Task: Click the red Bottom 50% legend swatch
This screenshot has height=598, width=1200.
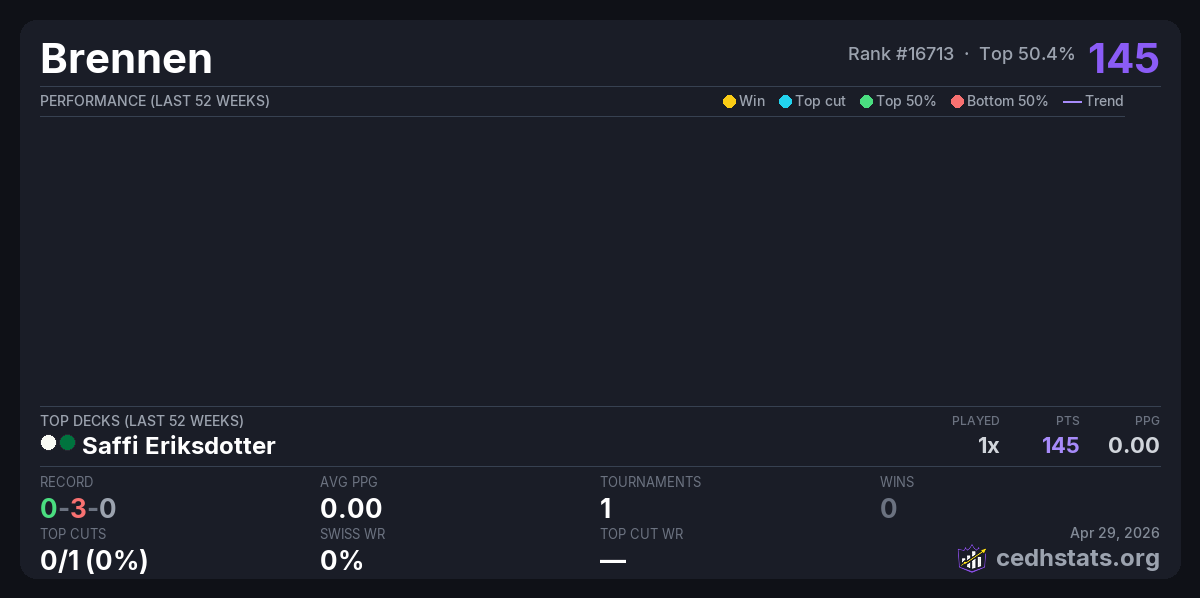Action: click(957, 101)
